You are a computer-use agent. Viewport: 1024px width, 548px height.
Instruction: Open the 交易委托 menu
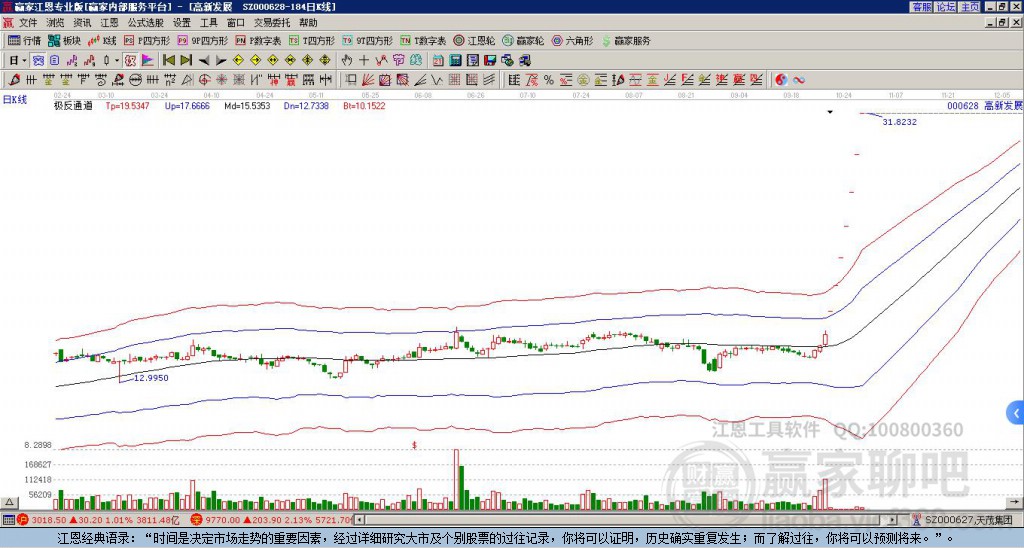pos(272,23)
